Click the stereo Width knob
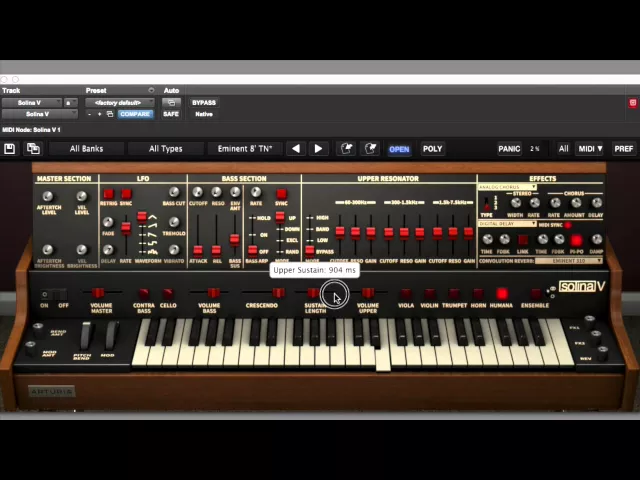The width and height of the screenshot is (640, 480). pyautogui.click(x=516, y=202)
